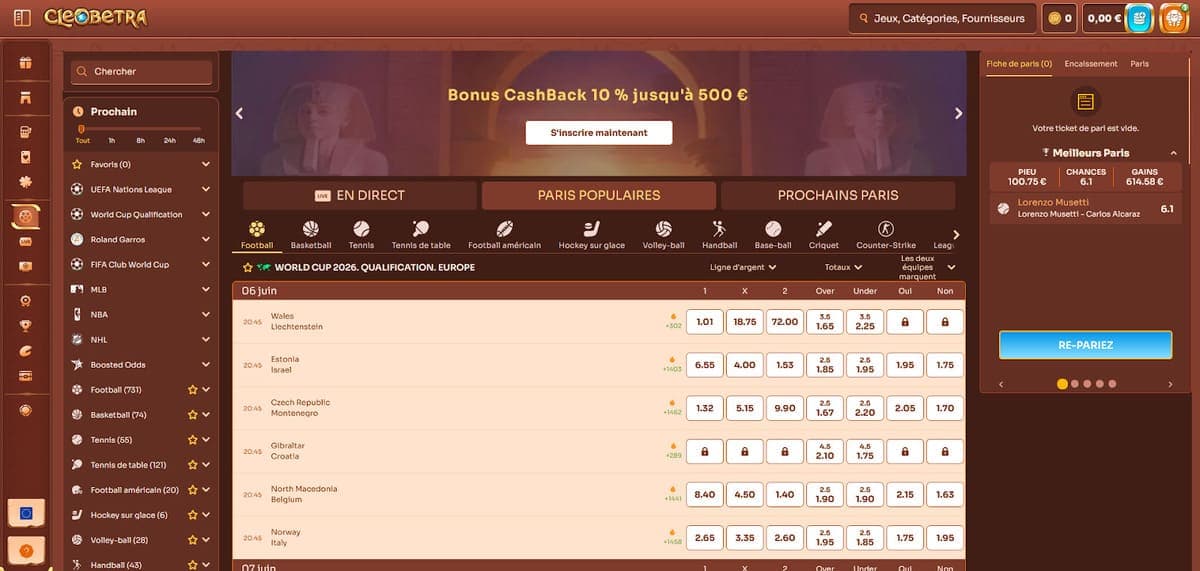Toggle favorite star for Tennis (55)
Screen dimensions: 1200x571
coord(192,440)
